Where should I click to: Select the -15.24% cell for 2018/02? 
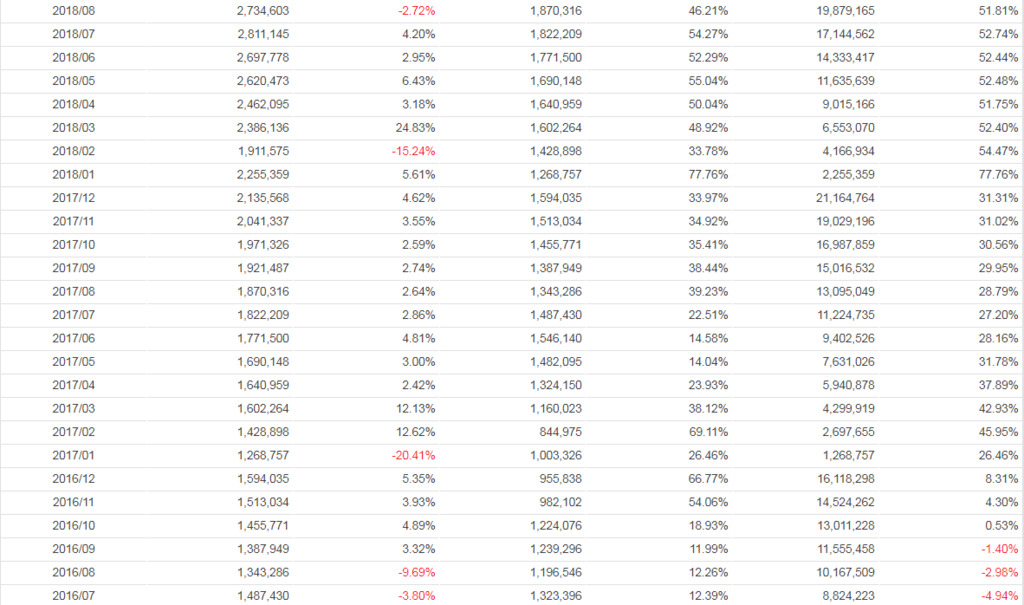pyautogui.click(x=413, y=151)
